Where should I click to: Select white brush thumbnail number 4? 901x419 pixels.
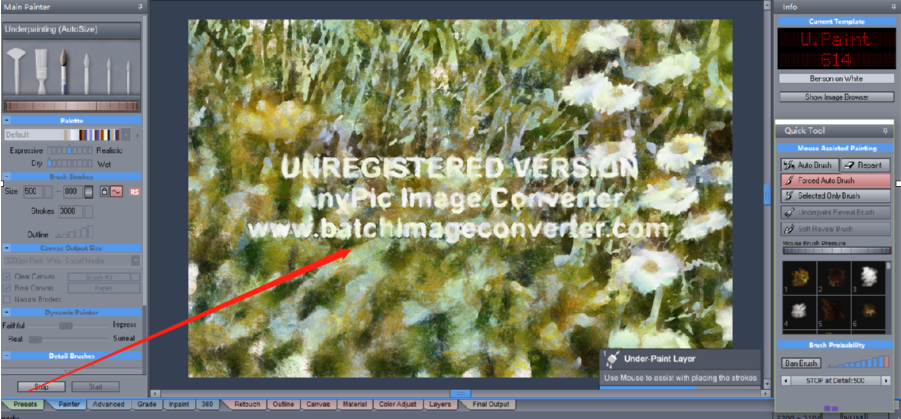point(799,312)
